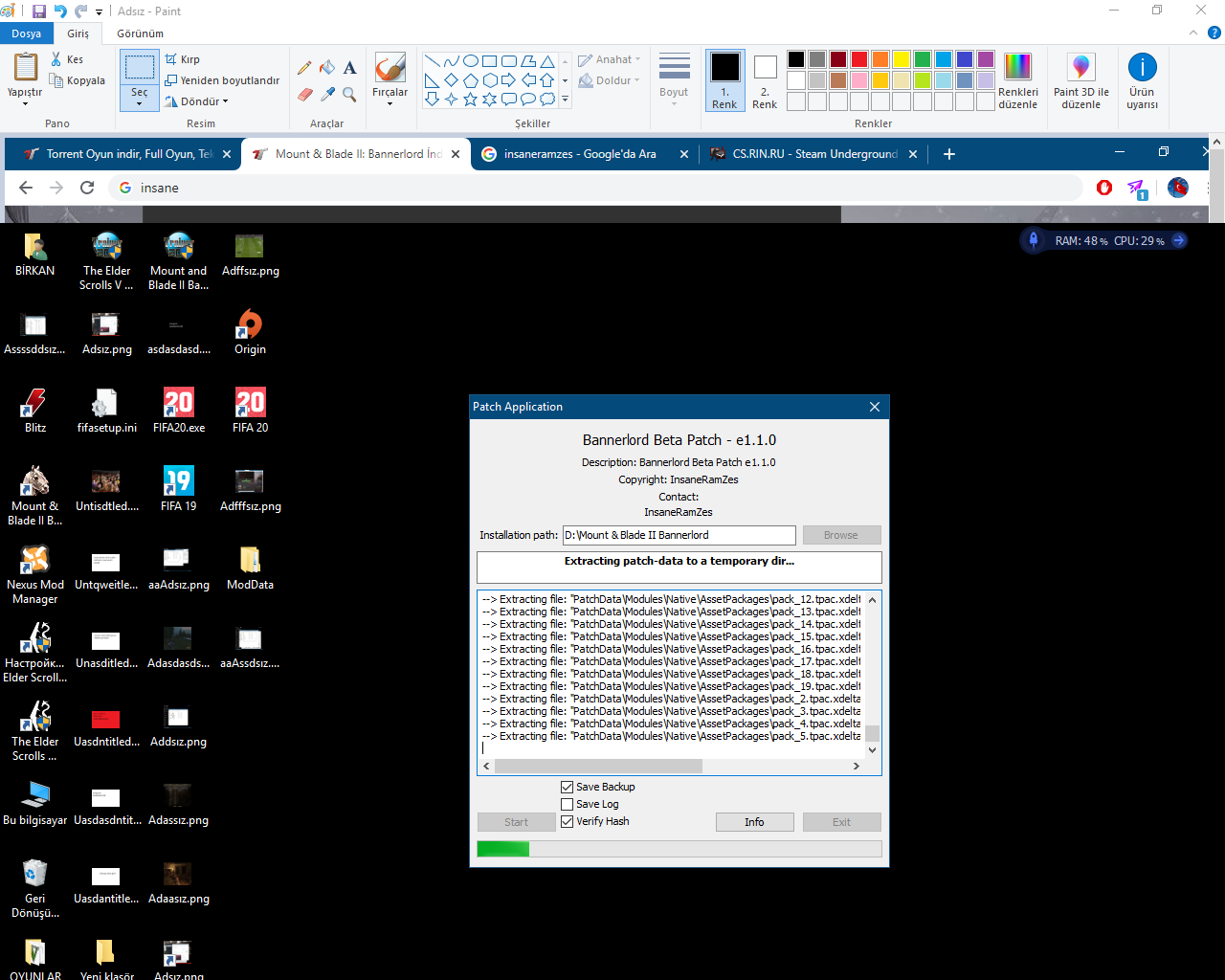The height and width of the screenshot is (980, 1225).
Task: Toggle the Verify Hash checkbox
Action: pos(568,821)
